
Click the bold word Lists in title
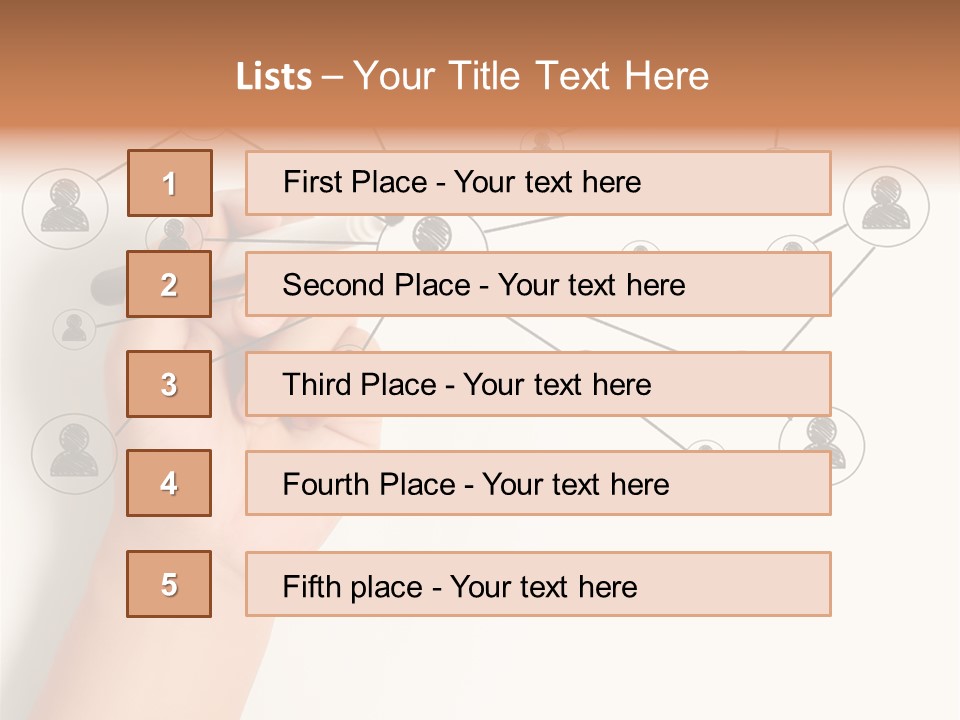click(274, 76)
